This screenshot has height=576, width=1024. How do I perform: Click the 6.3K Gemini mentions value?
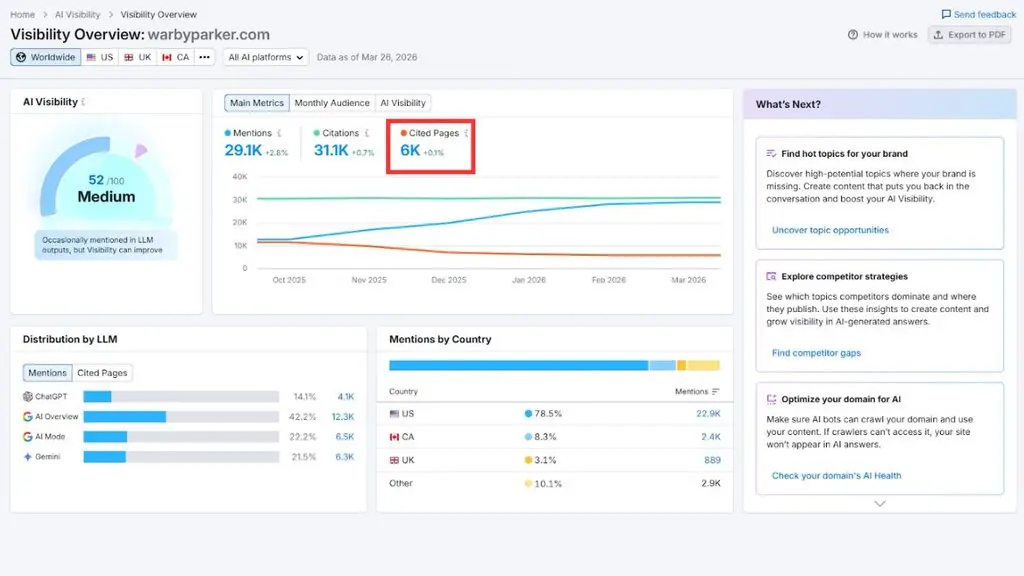[x=344, y=456]
